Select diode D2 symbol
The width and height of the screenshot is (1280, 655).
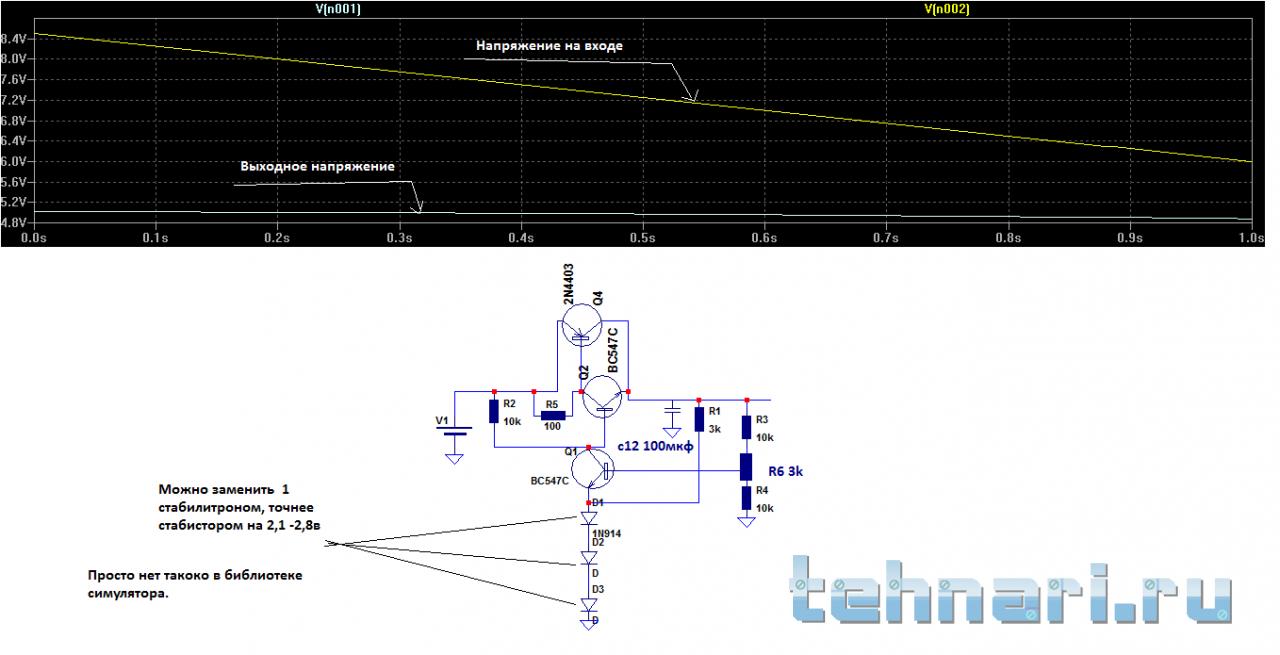point(591,558)
